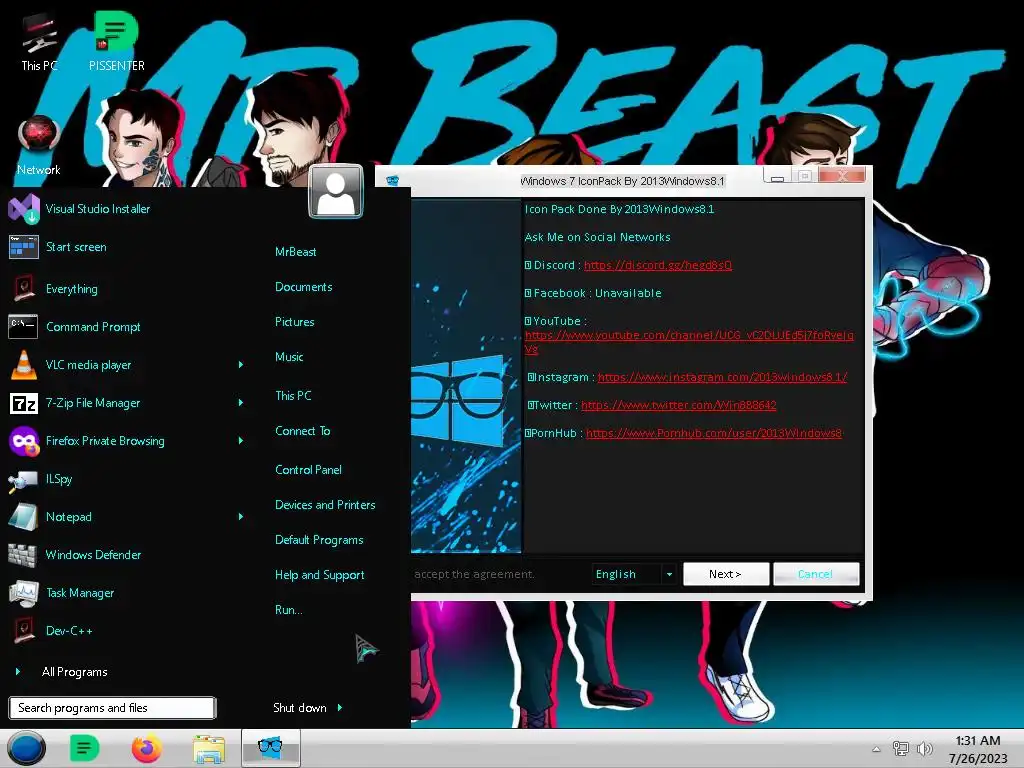Click the Command Prompt icon

[x=23, y=327]
